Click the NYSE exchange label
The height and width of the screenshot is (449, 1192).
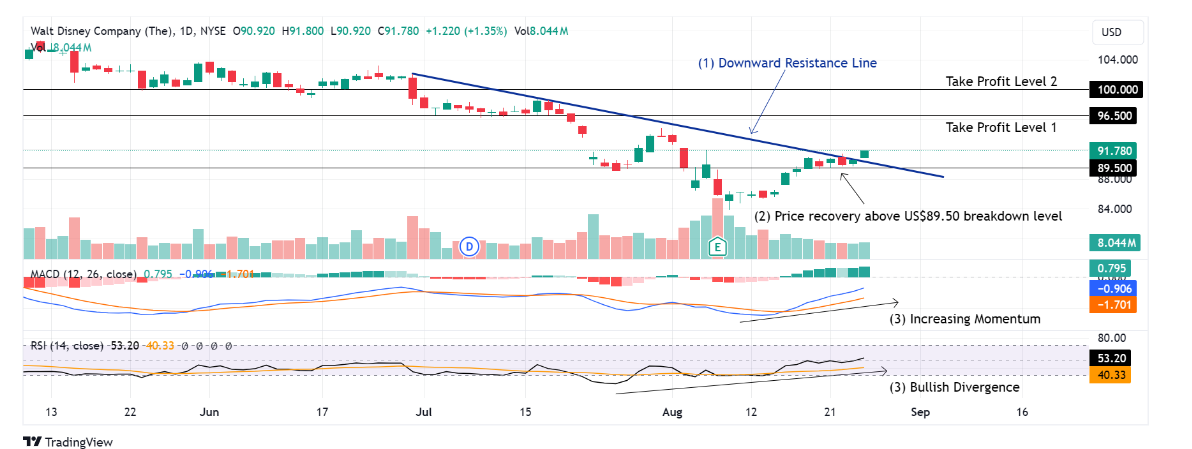click(212, 31)
